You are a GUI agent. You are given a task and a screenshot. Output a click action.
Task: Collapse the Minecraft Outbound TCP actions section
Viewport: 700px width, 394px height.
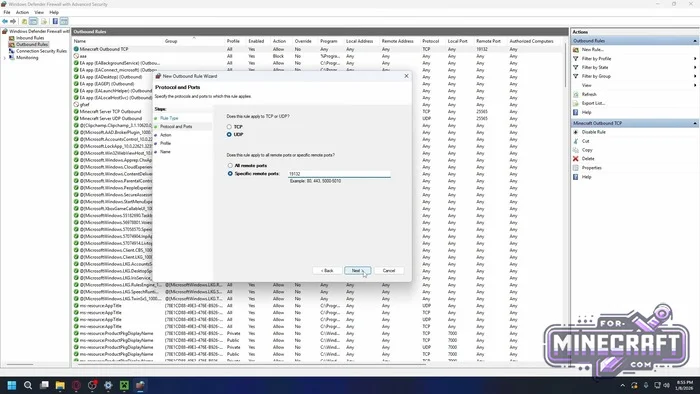(695, 123)
